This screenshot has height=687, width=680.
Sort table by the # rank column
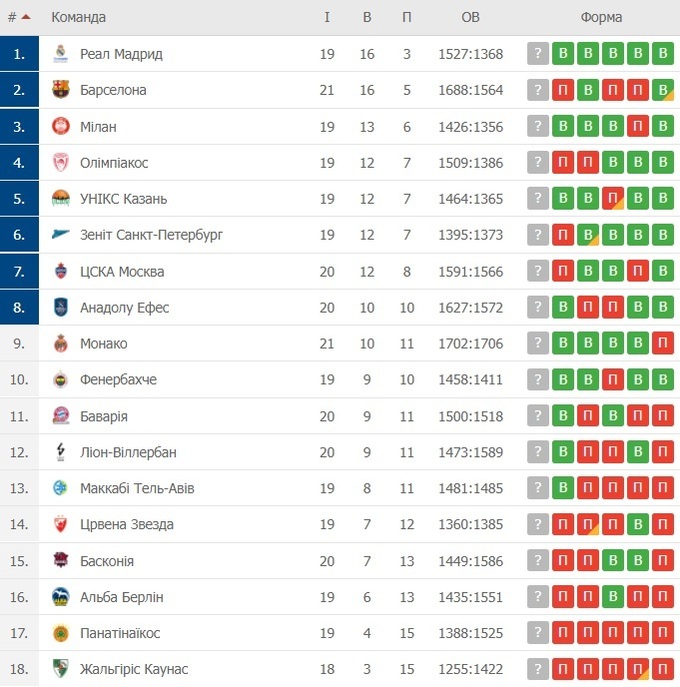click(19, 17)
